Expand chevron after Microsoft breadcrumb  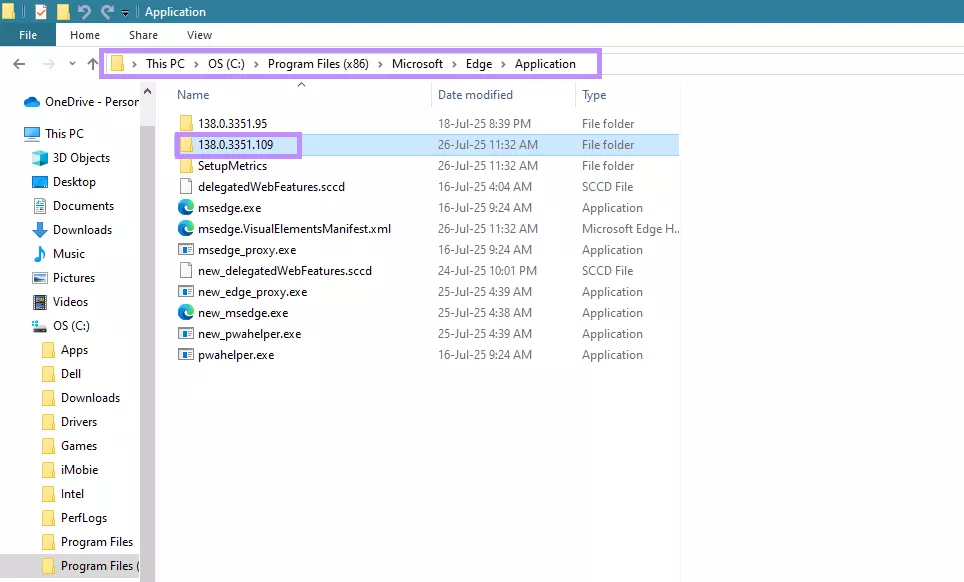click(454, 64)
